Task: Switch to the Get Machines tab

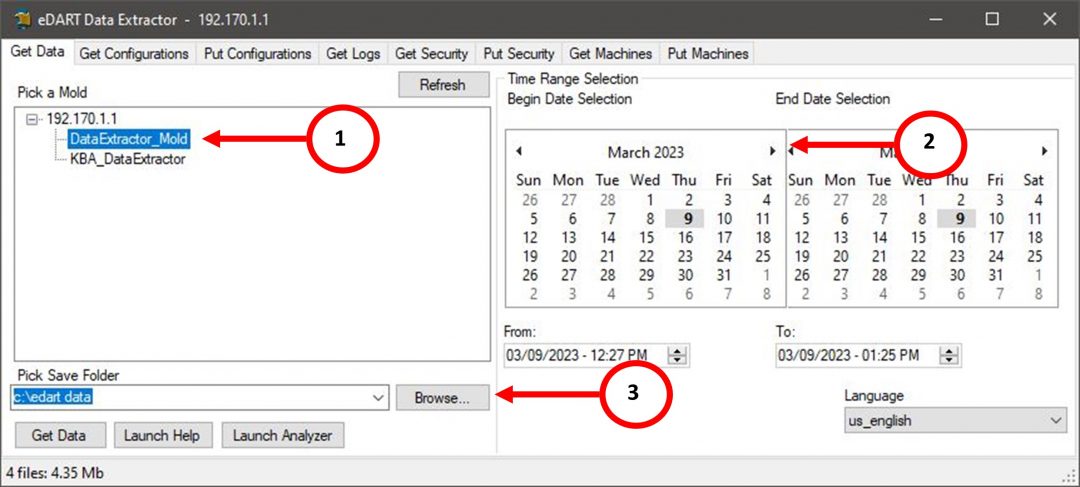Action: click(611, 54)
